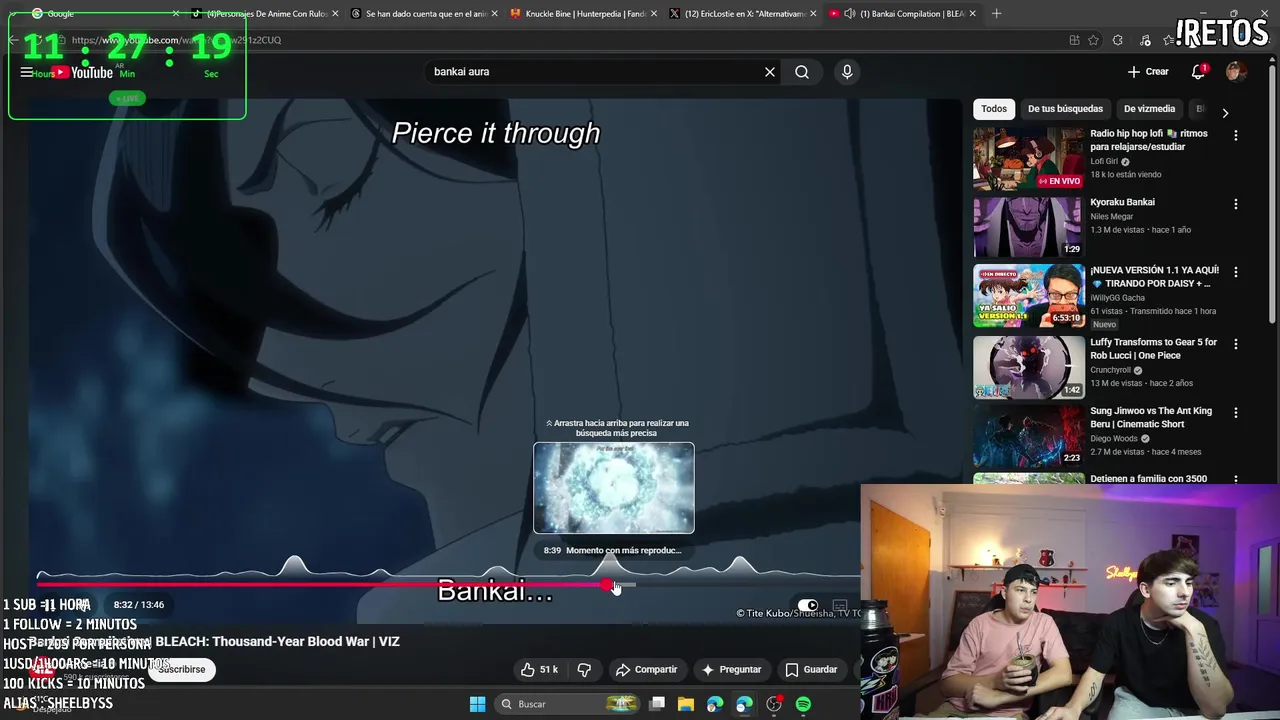1280x720 pixels.
Task: Open OBS Studio from the taskbar
Action: click(773, 704)
